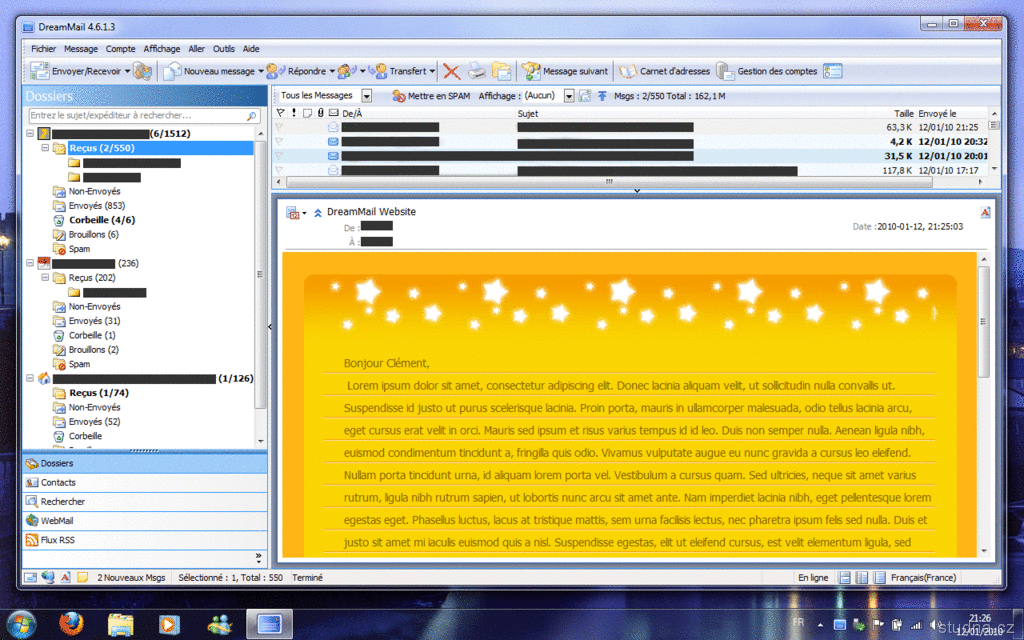Viewport: 1024px width, 640px height.
Task: Open the Envoyer/Recevoir dropdown arrow
Action: click(127, 71)
